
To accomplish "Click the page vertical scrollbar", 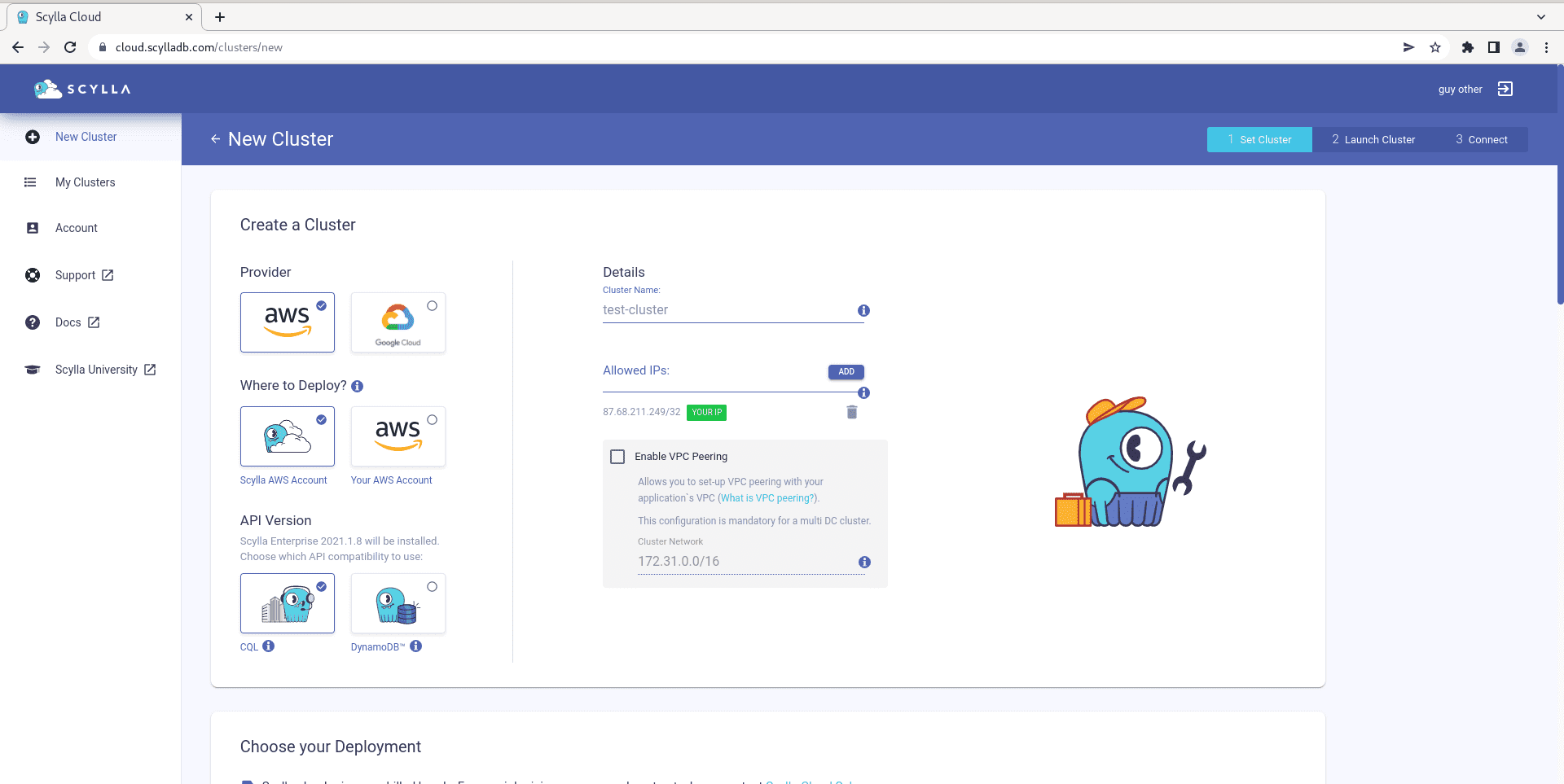I will pyautogui.click(x=1560, y=184).
